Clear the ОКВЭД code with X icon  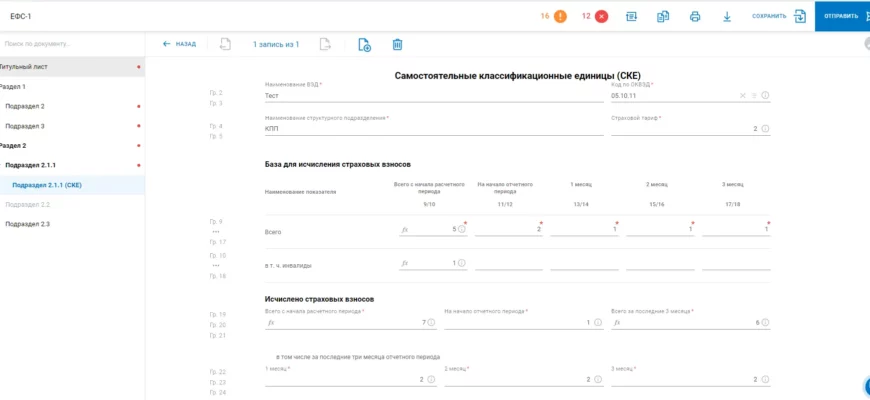[x=743, y=96]
